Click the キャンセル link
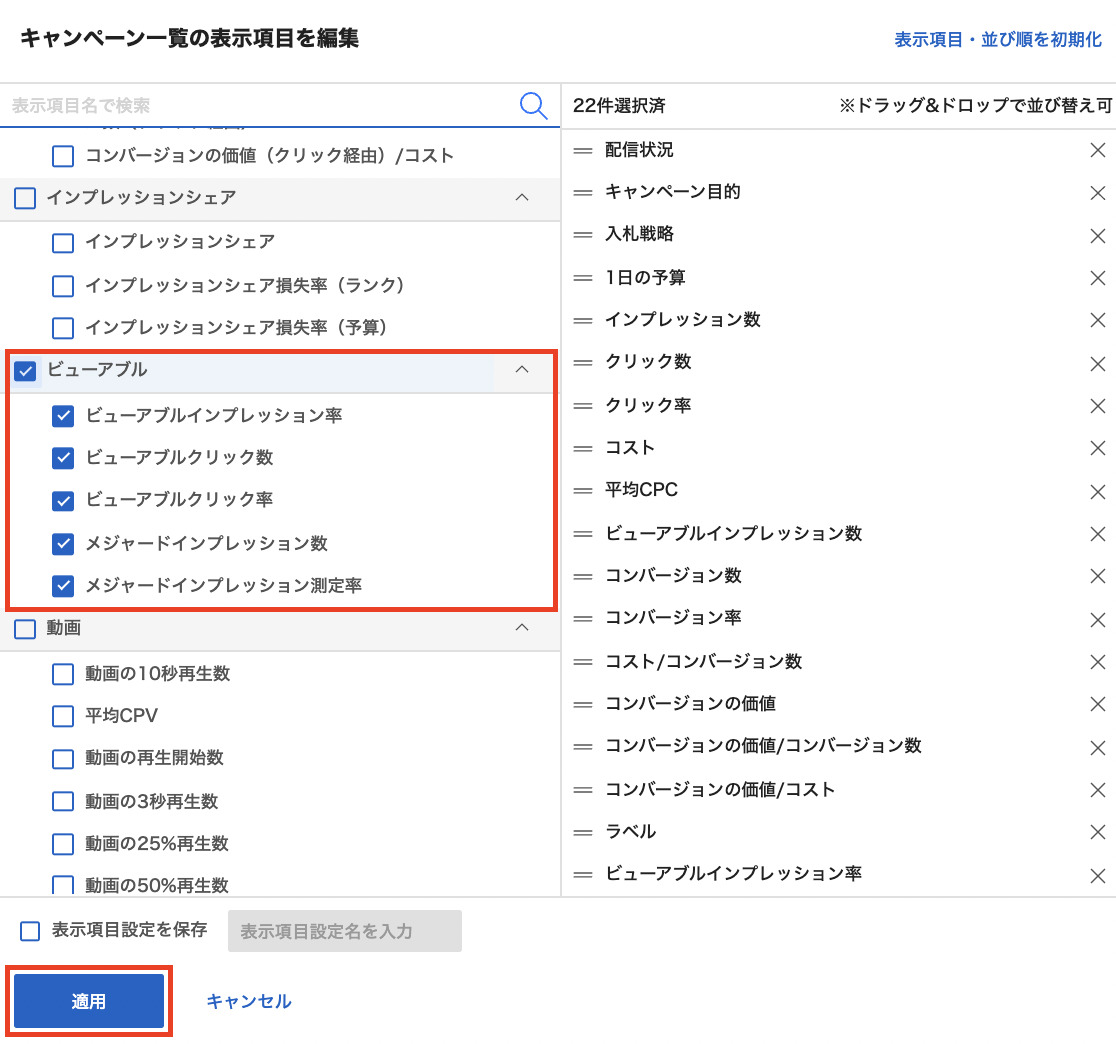The width and height of the screenshot is (1116, 1044). pyautogui.click(x=249, y=1001)
